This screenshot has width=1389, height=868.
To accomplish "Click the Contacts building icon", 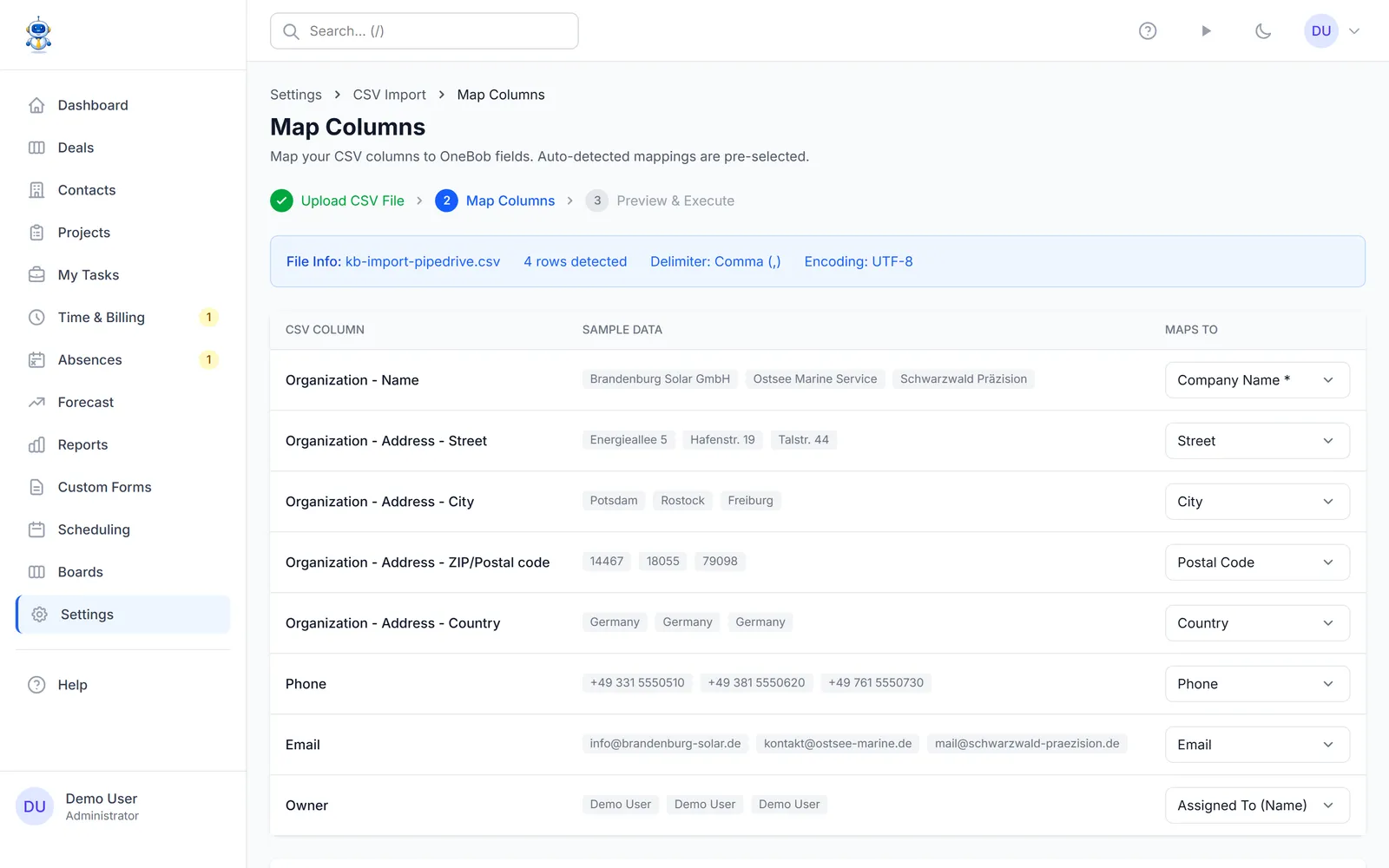I will (x=36, y=190).
